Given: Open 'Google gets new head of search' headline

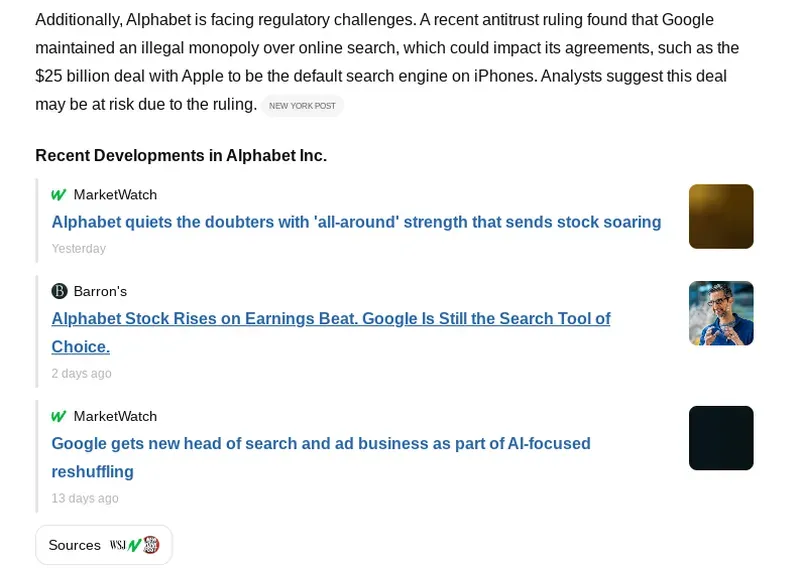Looking at the screenshot, I should pos(320,443).
